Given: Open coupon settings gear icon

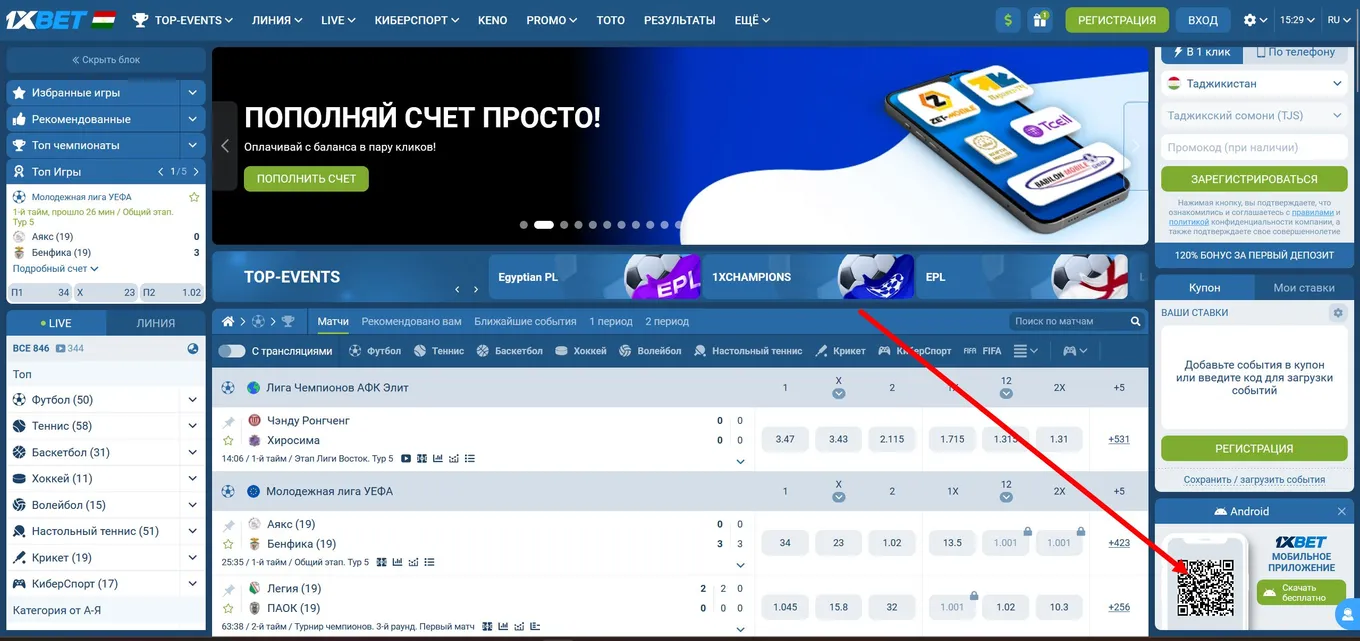Looking at the screenshot, I should (x=1338, y=313).
